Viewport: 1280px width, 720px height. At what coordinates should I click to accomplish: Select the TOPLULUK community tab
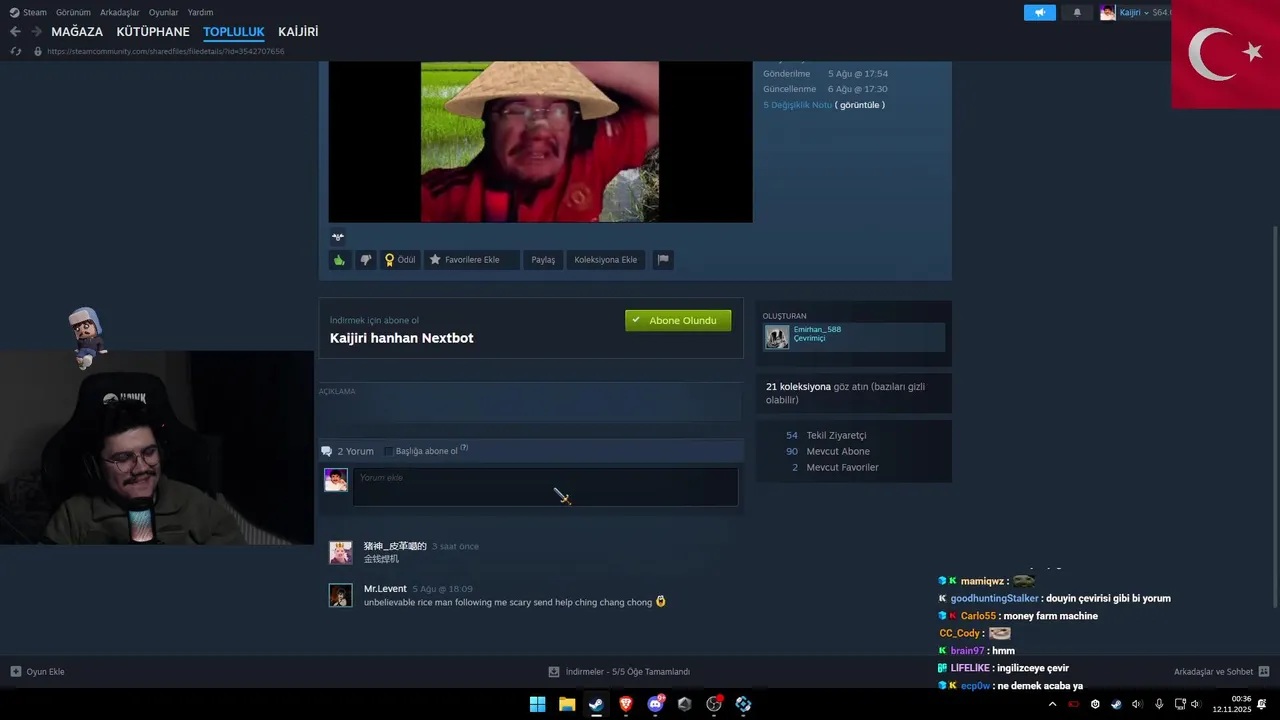click(234, 32)
